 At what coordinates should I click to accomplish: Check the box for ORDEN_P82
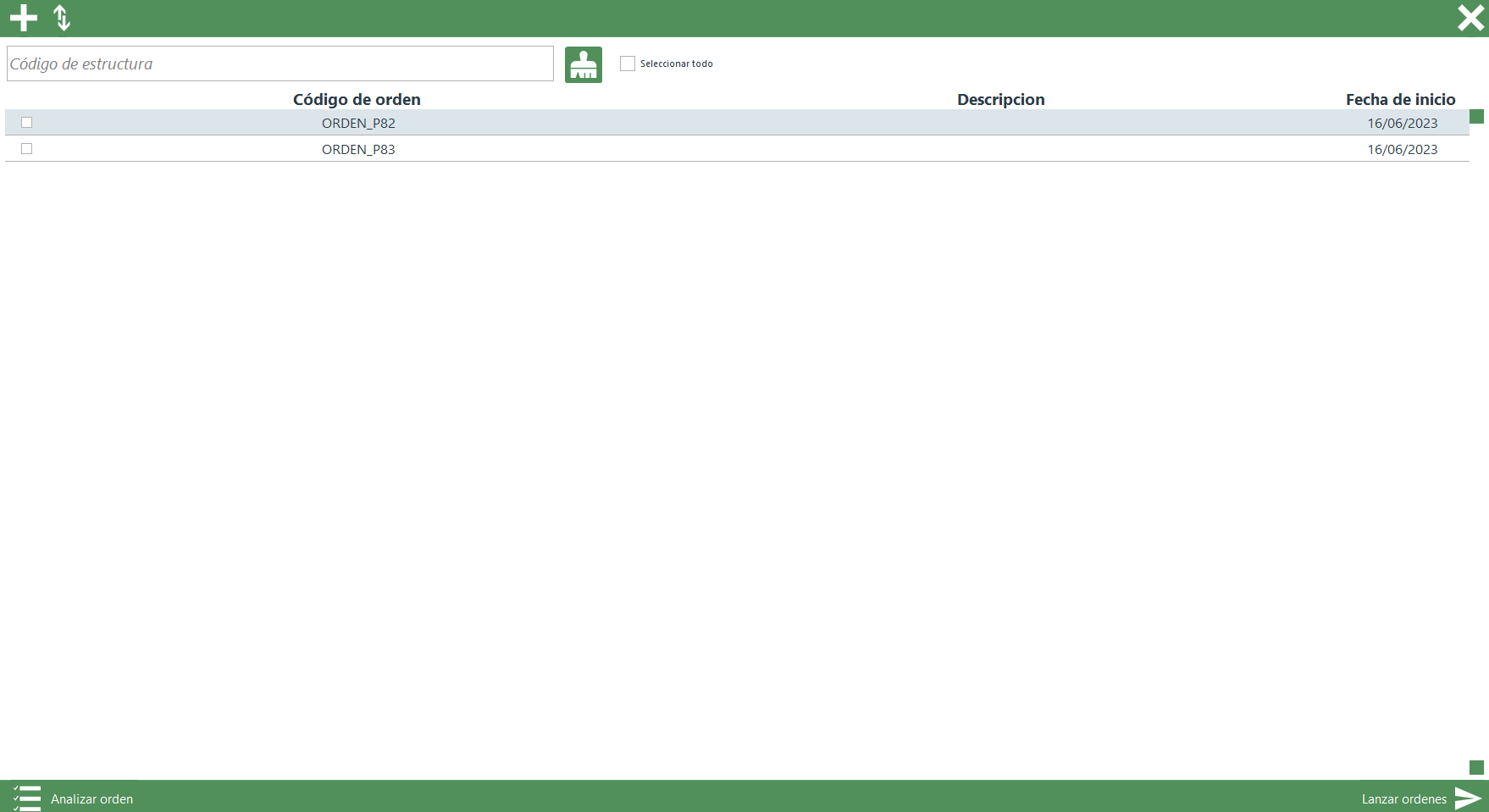click(27, 123)
